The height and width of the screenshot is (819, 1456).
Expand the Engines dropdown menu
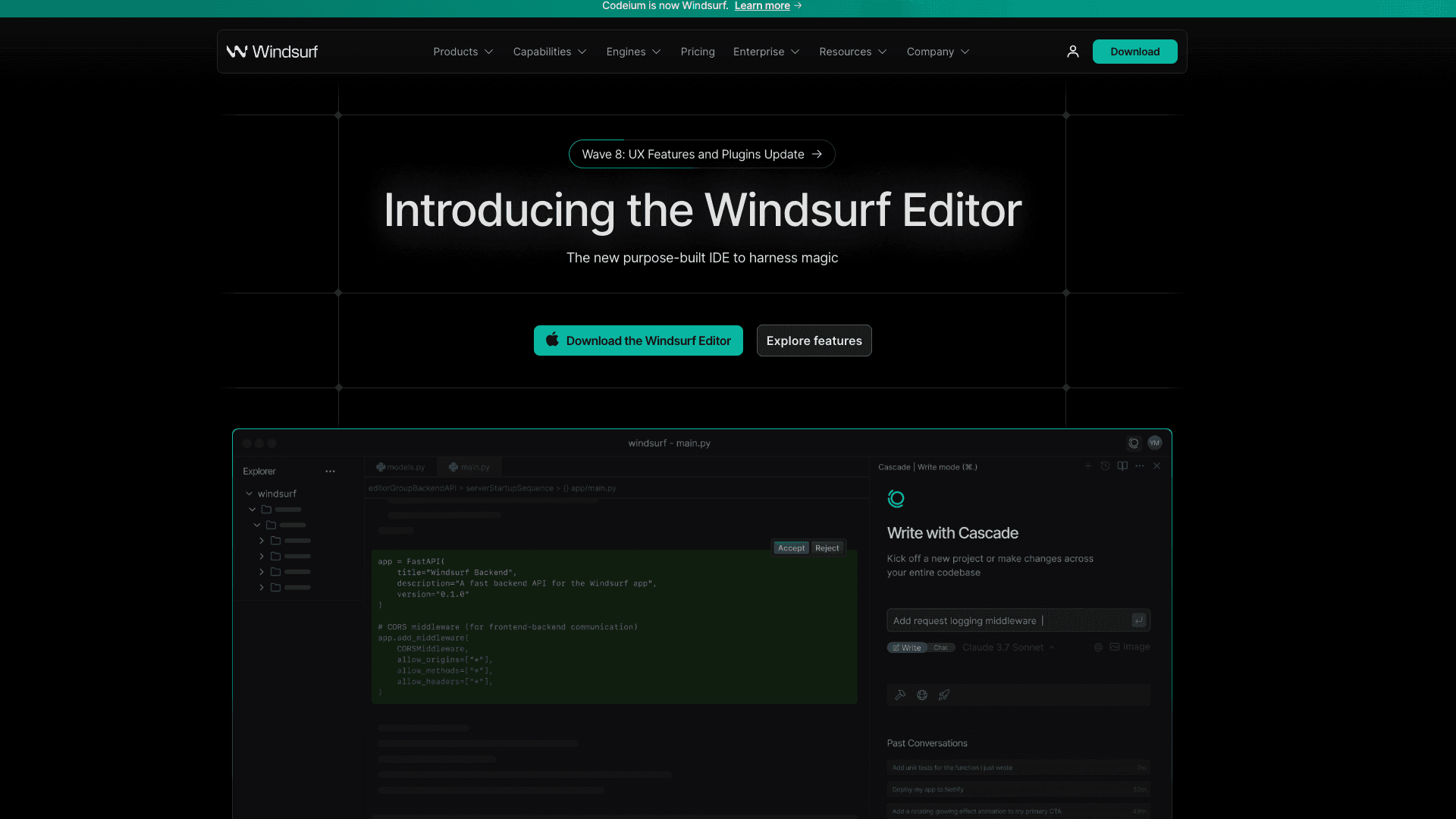tap(634, 52)
